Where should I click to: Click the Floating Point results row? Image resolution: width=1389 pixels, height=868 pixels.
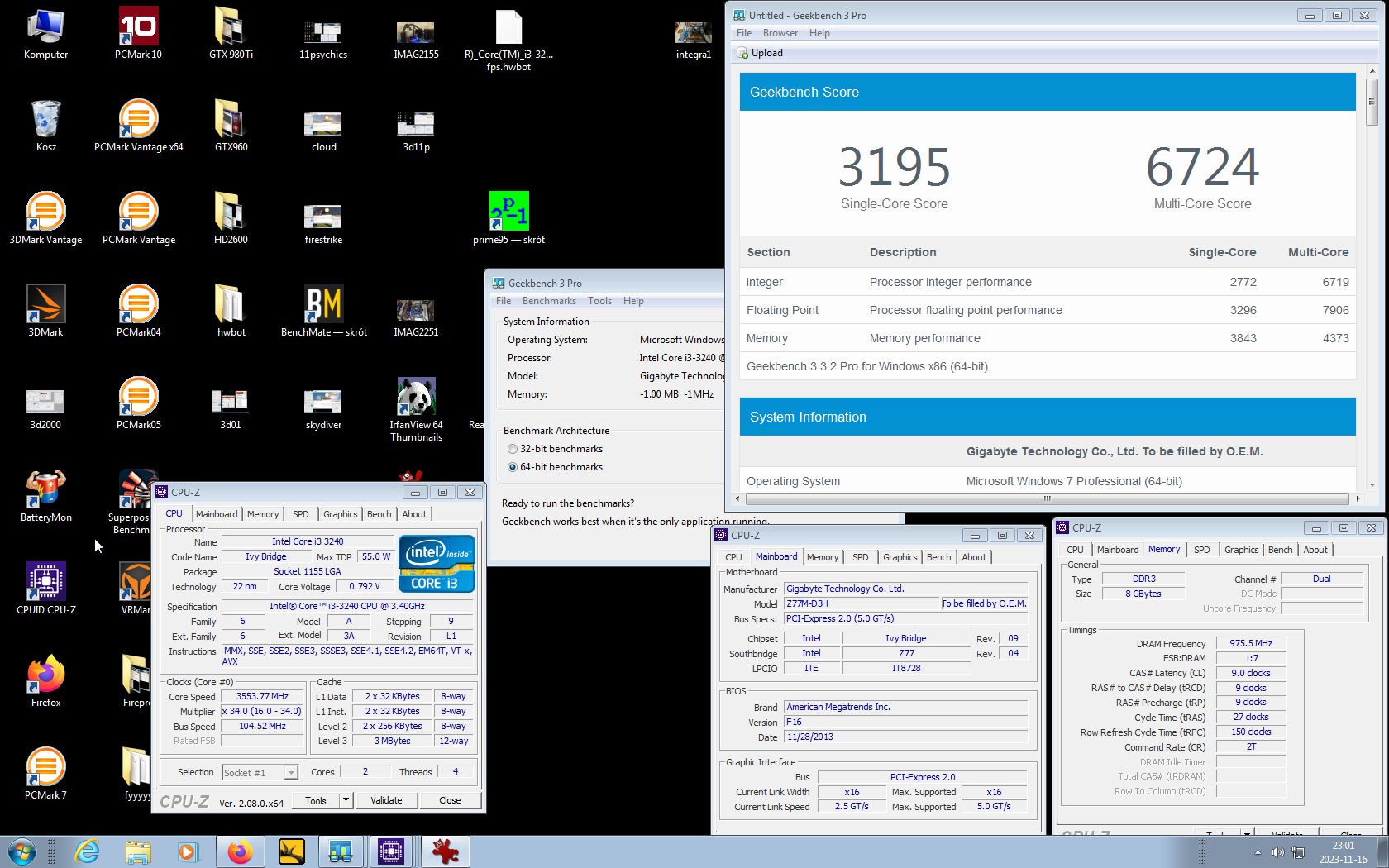1048,310
